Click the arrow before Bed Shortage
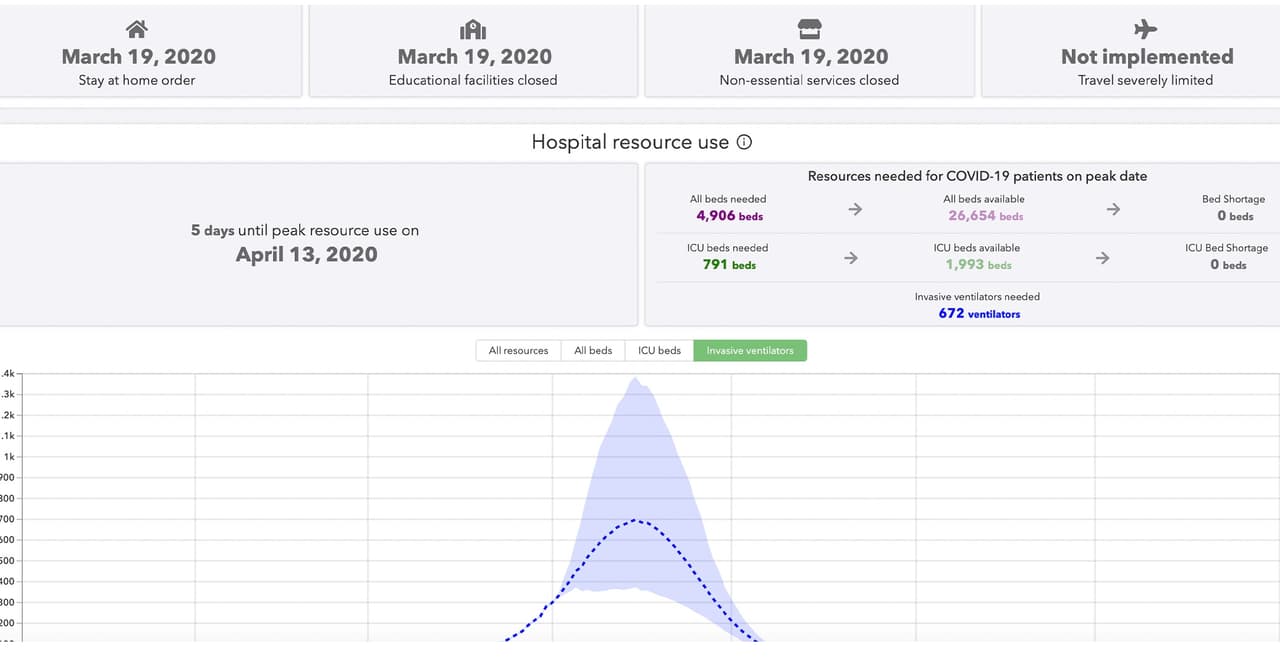The image size is (1280, 662). 1113,209
